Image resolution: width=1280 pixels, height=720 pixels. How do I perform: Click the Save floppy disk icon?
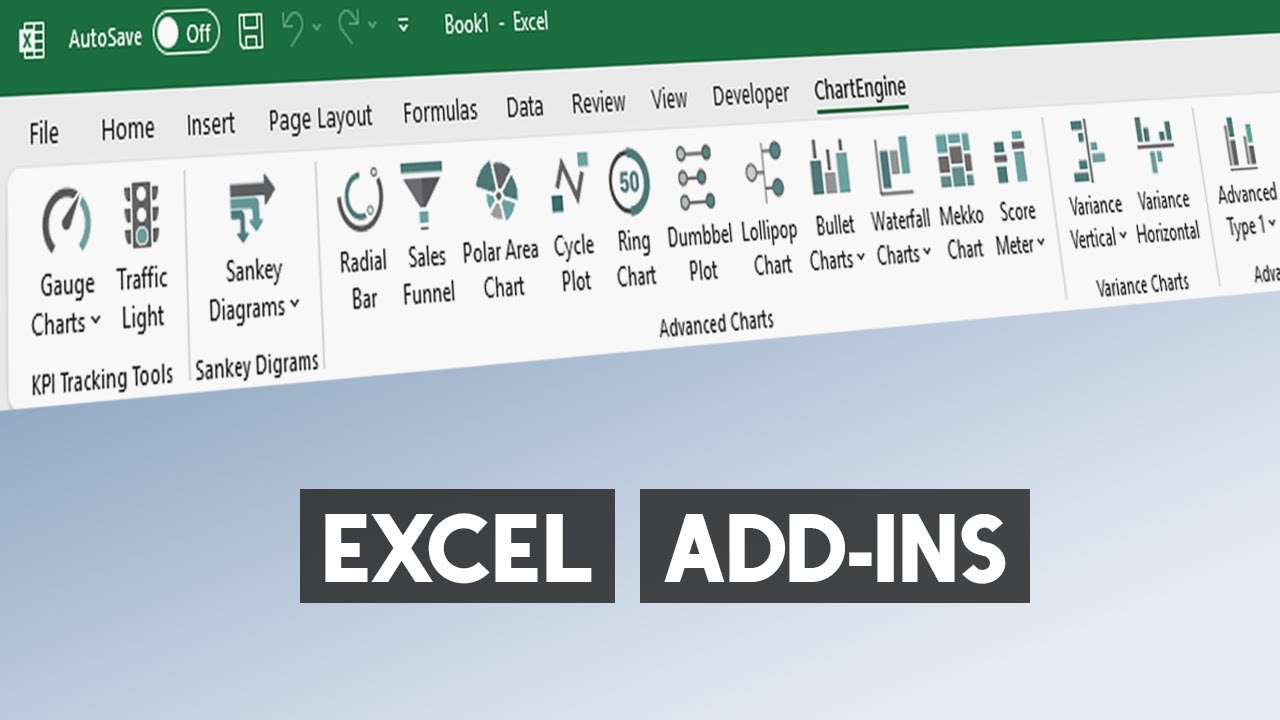[x=251, y=31]
